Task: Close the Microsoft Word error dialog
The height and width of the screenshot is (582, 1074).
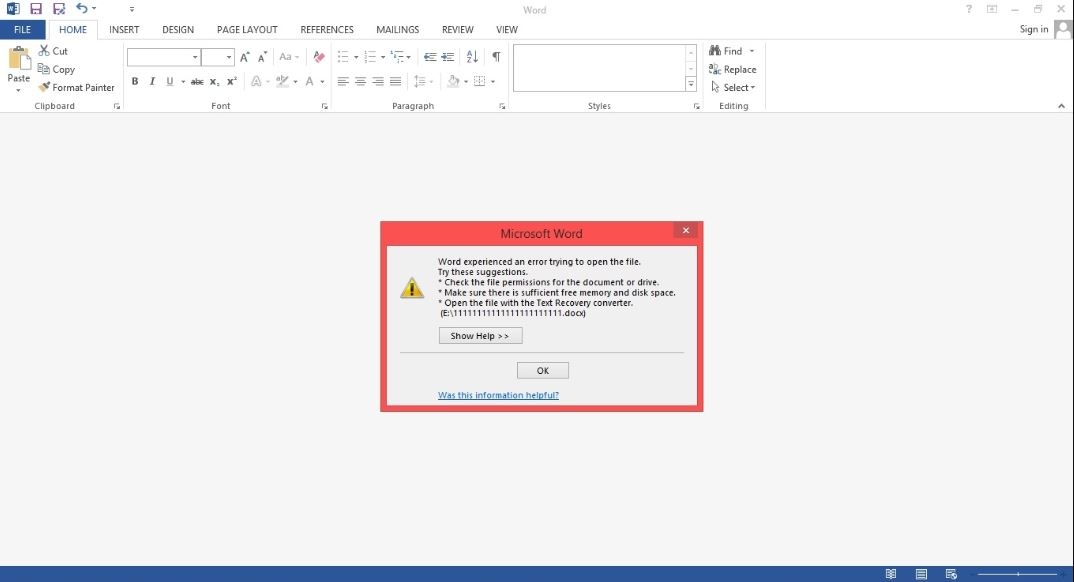Action: click(686, 230)
